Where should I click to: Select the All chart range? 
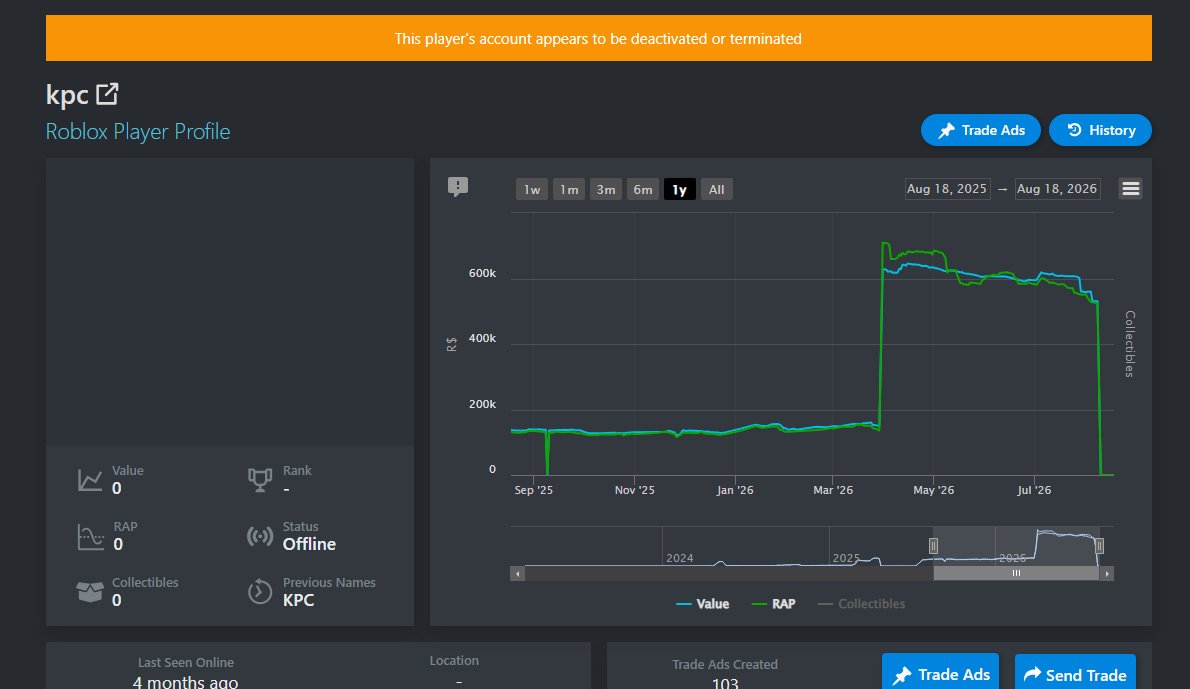pos(716,190)
